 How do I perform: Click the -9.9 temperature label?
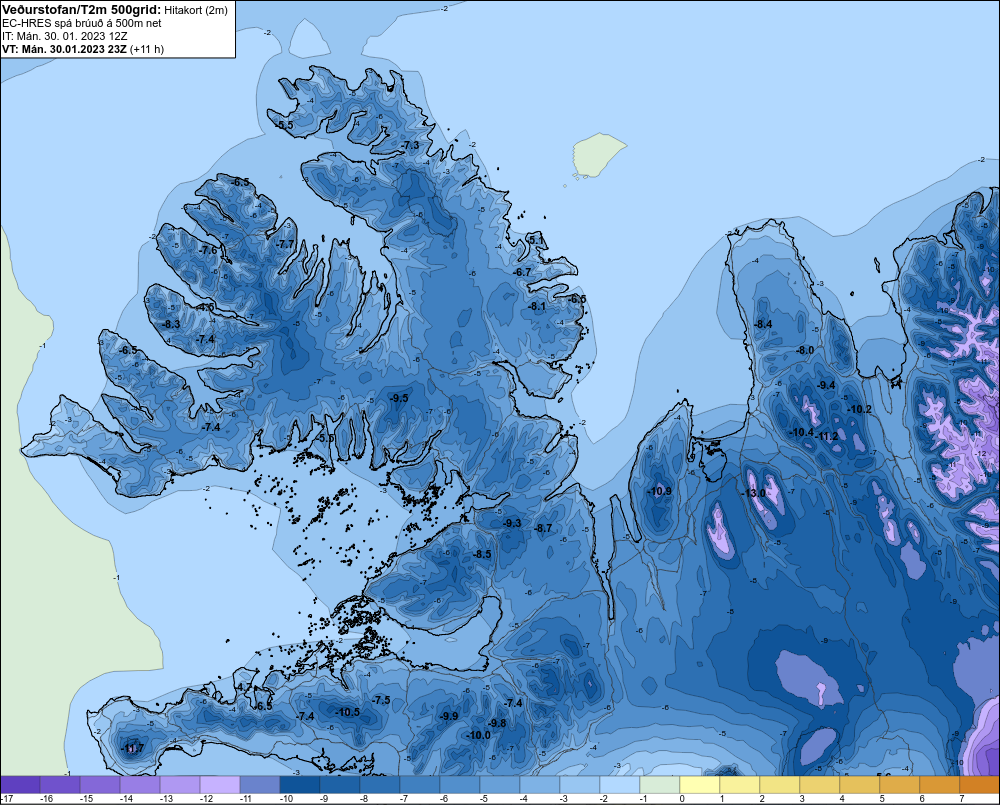coord(449,716)
